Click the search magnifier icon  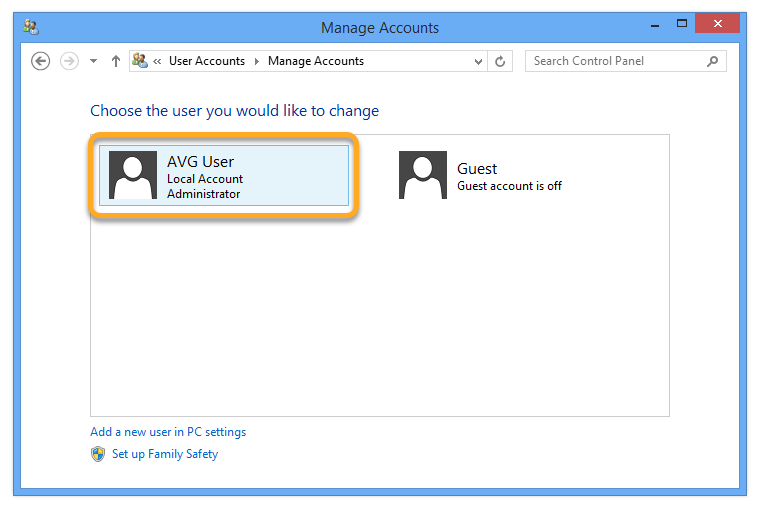[x=712, y=61]
